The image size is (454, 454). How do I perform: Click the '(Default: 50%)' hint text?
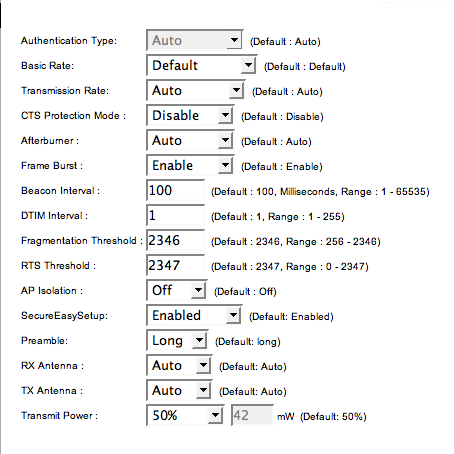click(333, 417)
